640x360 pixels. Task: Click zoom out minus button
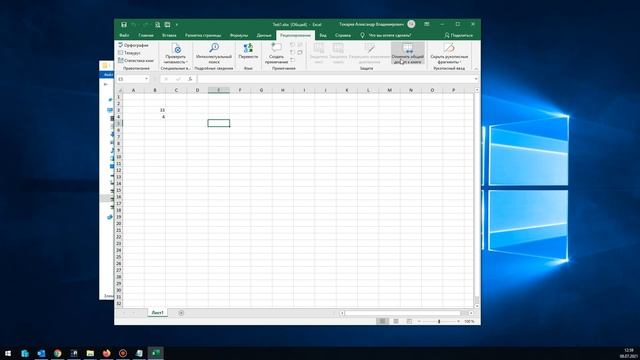click(x=419, y=321)
